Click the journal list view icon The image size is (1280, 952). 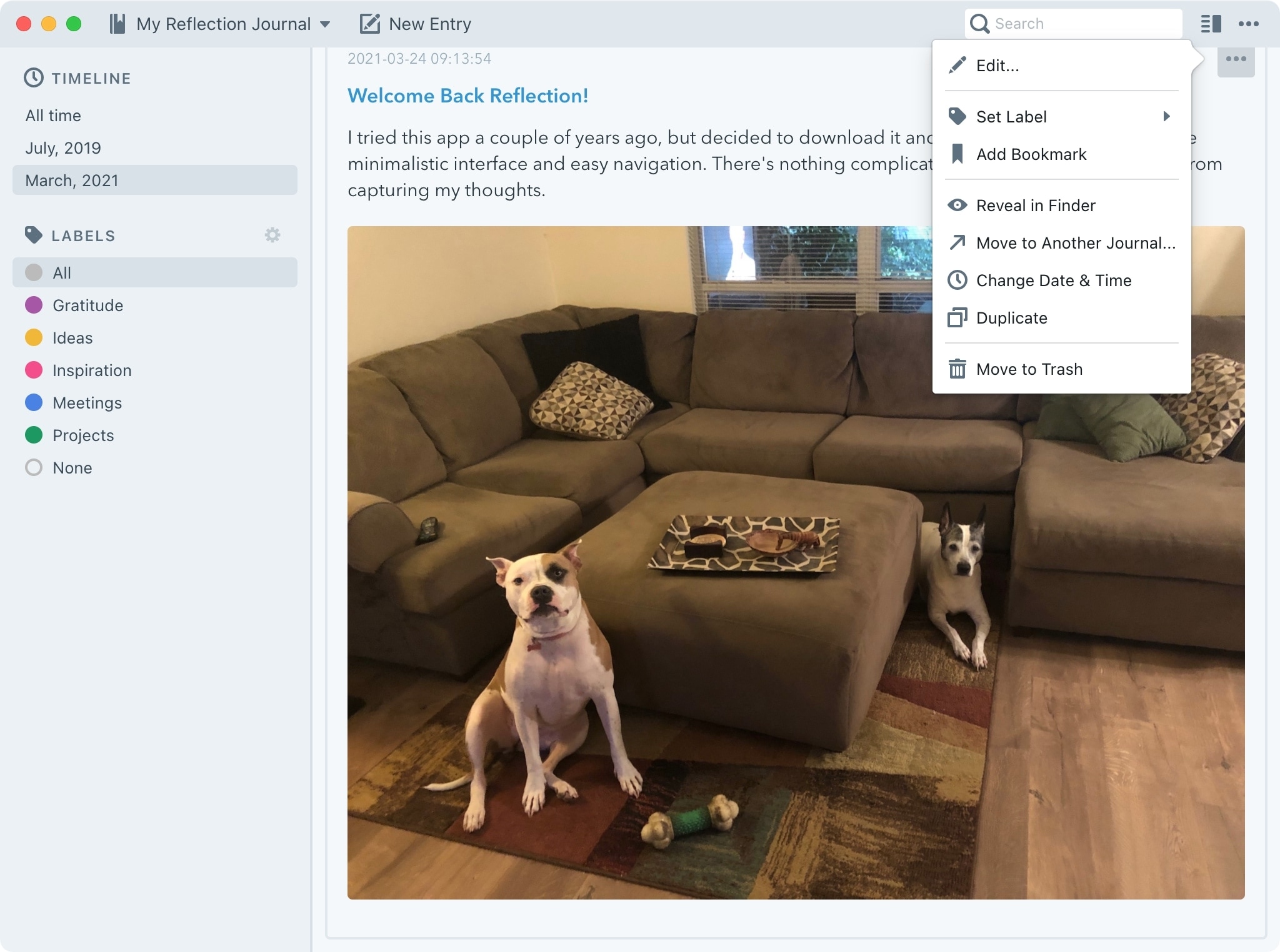(x=1210, y=24)
